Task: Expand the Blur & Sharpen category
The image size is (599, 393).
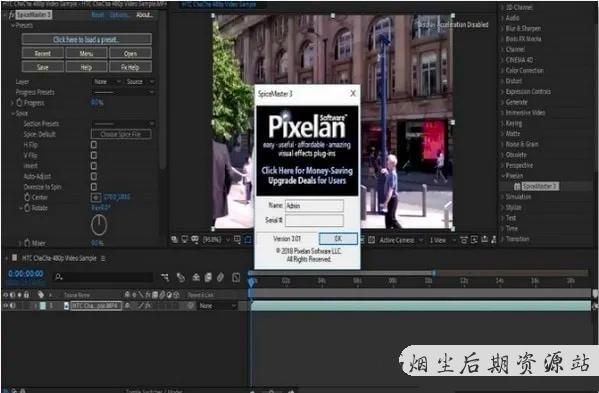Action: 503,28
